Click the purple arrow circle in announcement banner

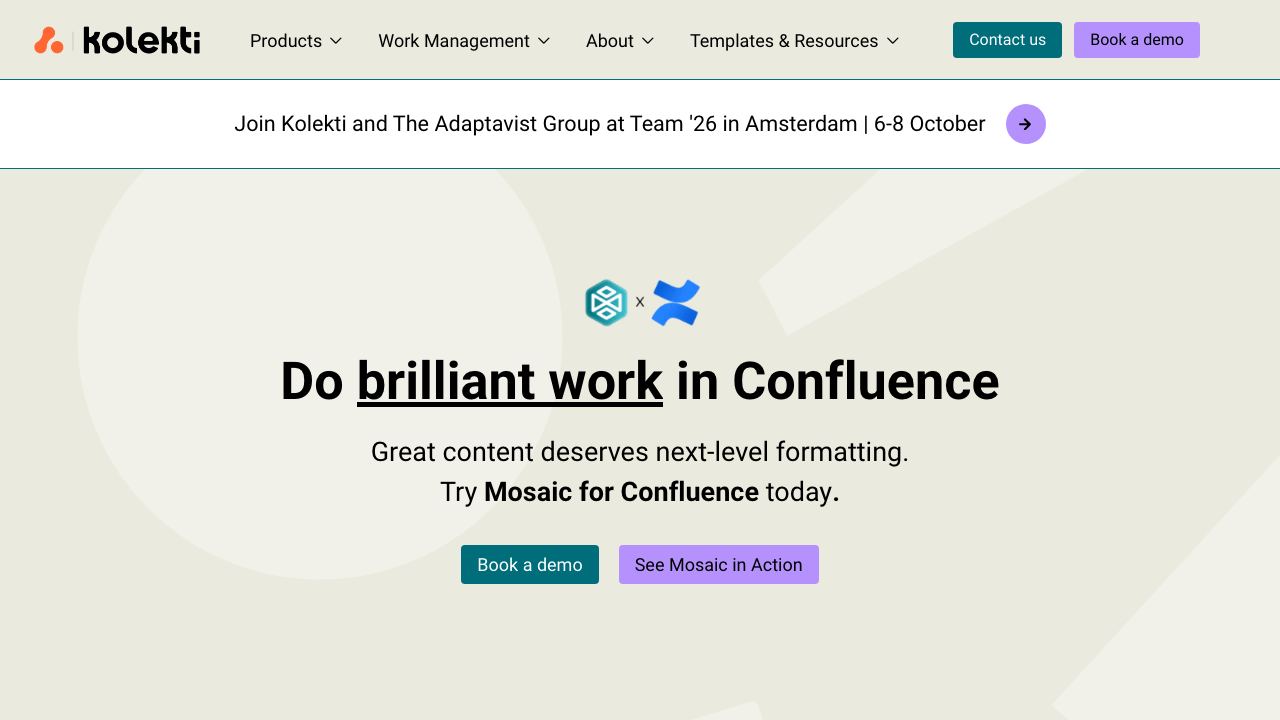(1026, 124)
